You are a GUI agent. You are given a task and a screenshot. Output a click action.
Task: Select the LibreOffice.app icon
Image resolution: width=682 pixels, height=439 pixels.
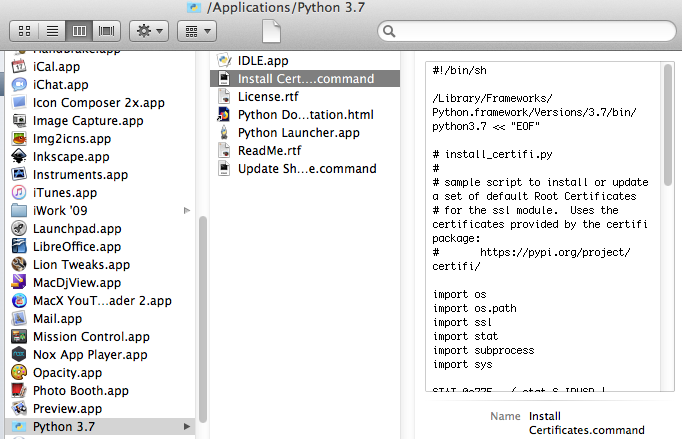[19, 247]
